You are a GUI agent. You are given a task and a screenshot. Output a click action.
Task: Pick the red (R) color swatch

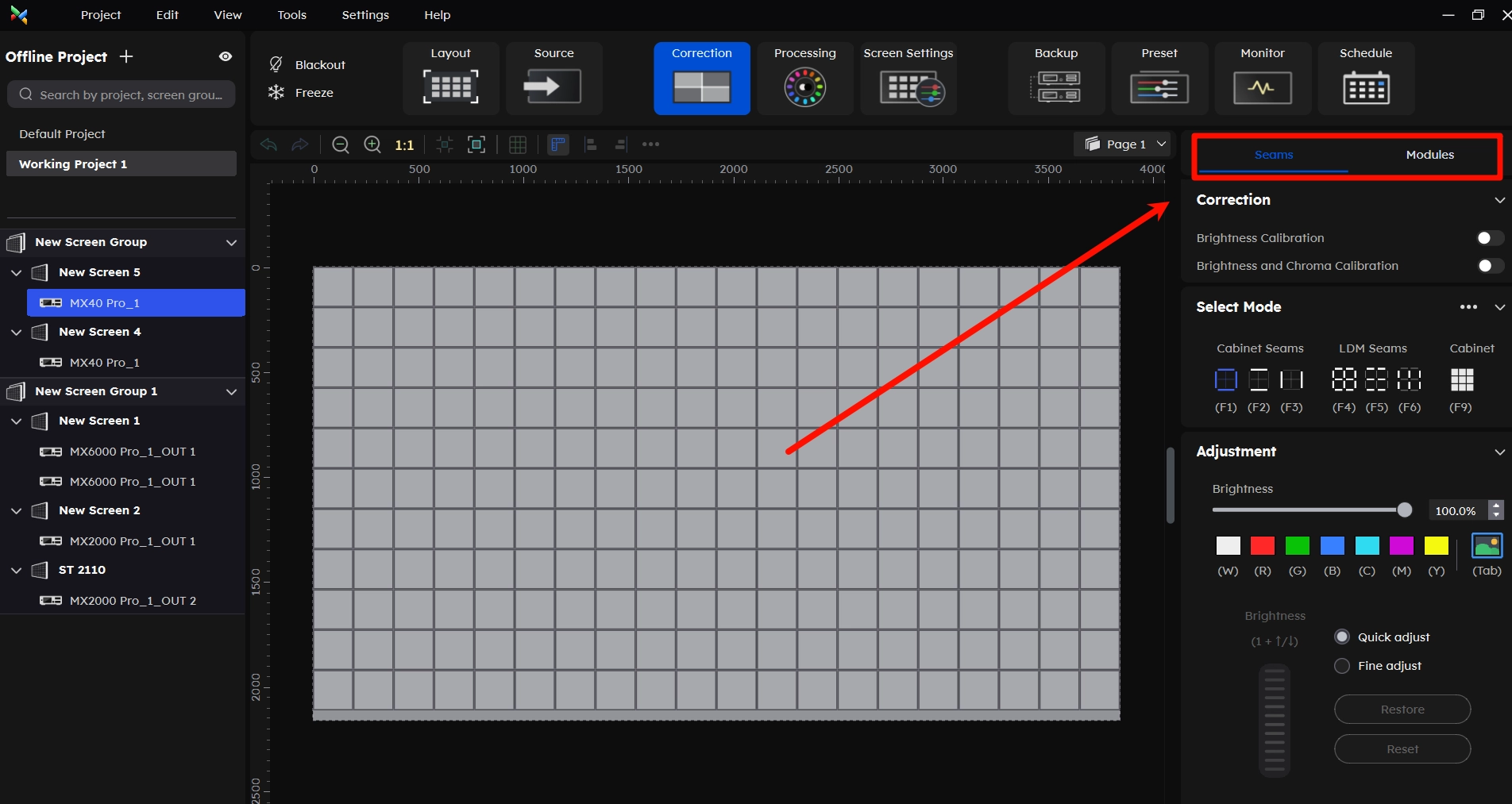point(1262,546)
